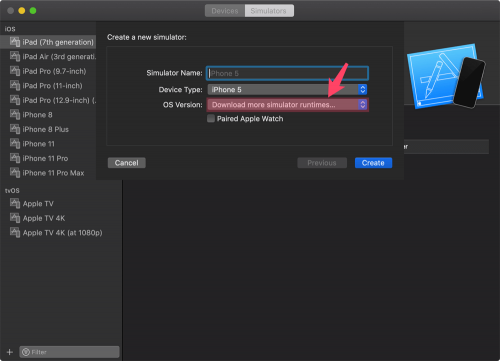Click the Device Type stepper arrows
Screen dimensions: 500x361
pos(362,89)
